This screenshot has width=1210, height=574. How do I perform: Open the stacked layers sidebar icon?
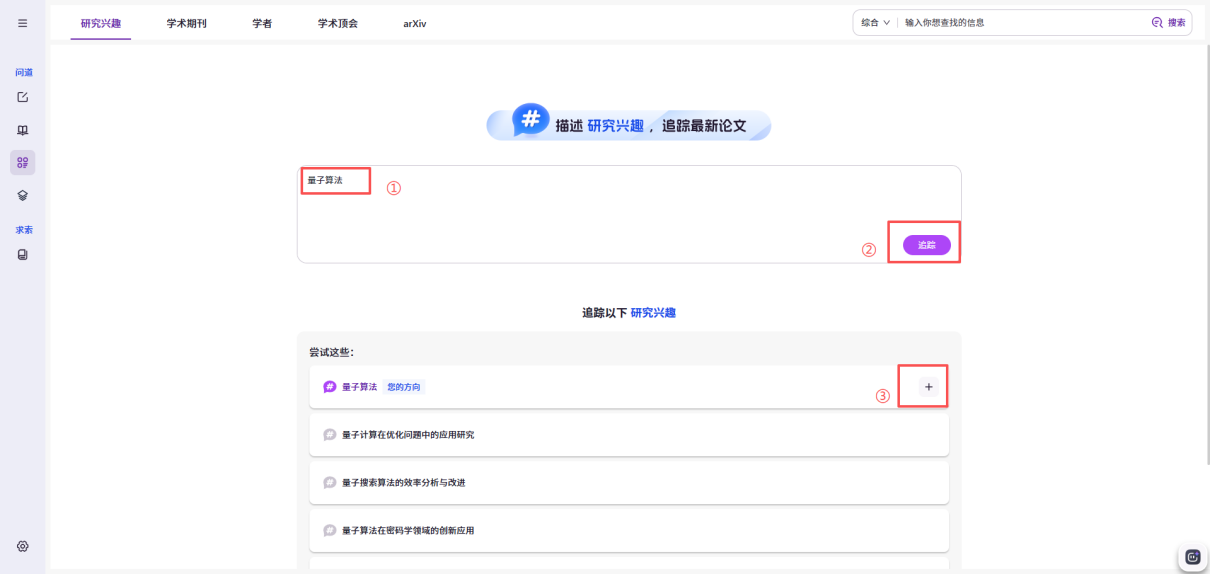point(23,195)
